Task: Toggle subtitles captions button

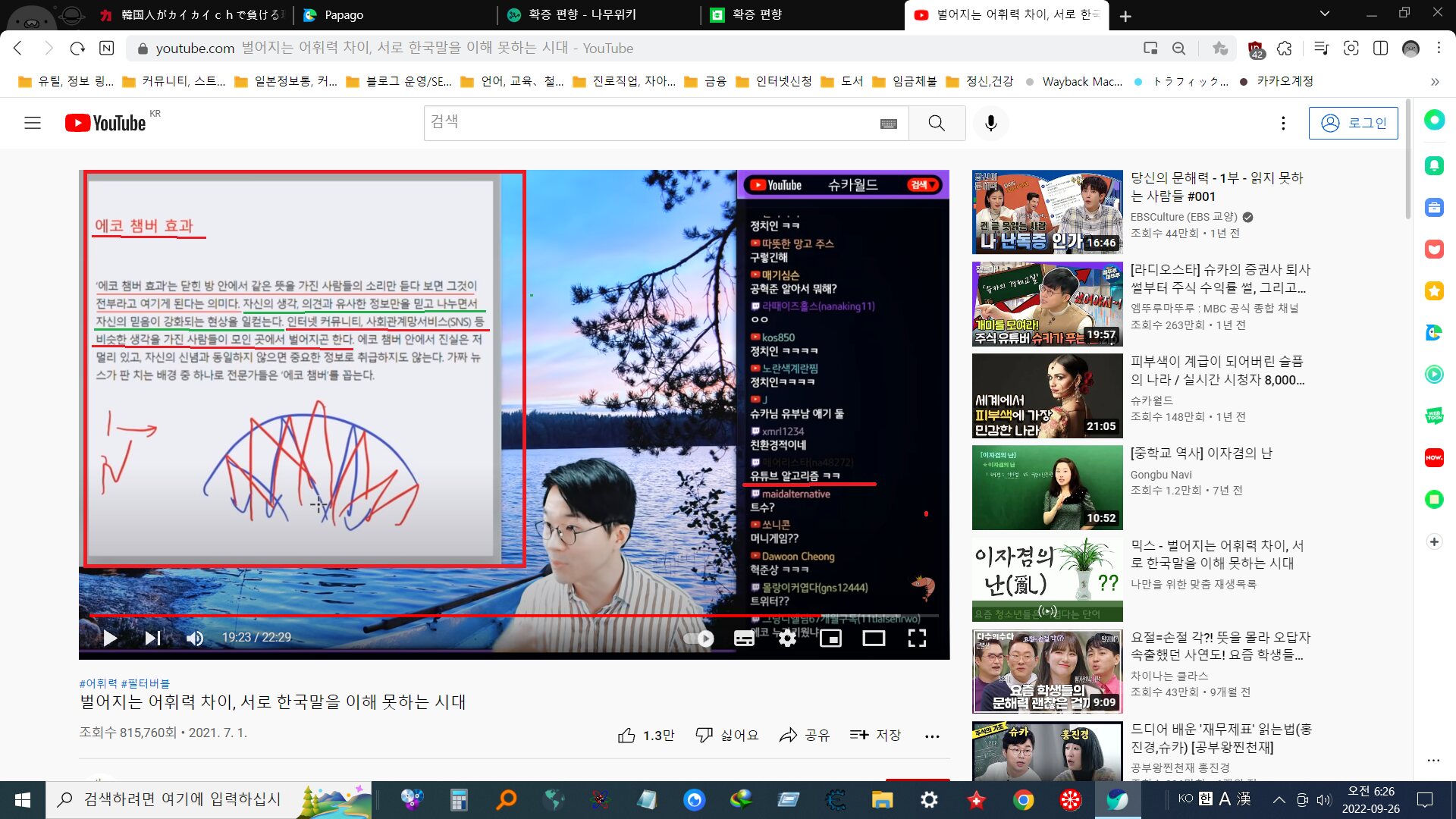Action: click(744, 639)
